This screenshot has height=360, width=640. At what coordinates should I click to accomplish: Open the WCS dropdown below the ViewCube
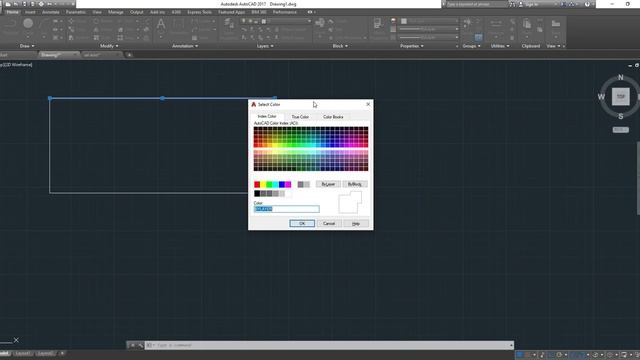click(x=620, y=130)
